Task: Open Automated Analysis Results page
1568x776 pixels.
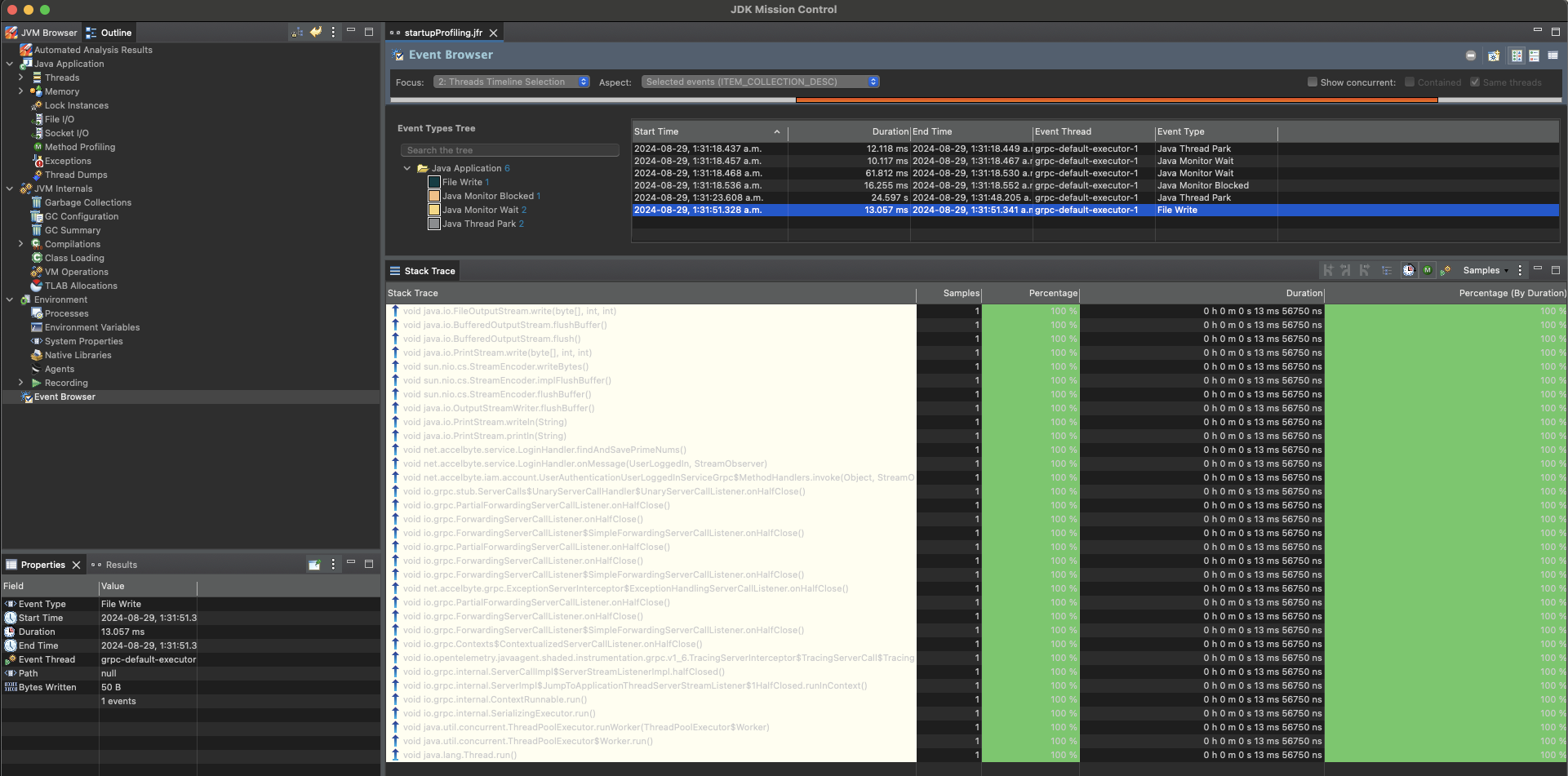Action: click(x=93, y=50)
